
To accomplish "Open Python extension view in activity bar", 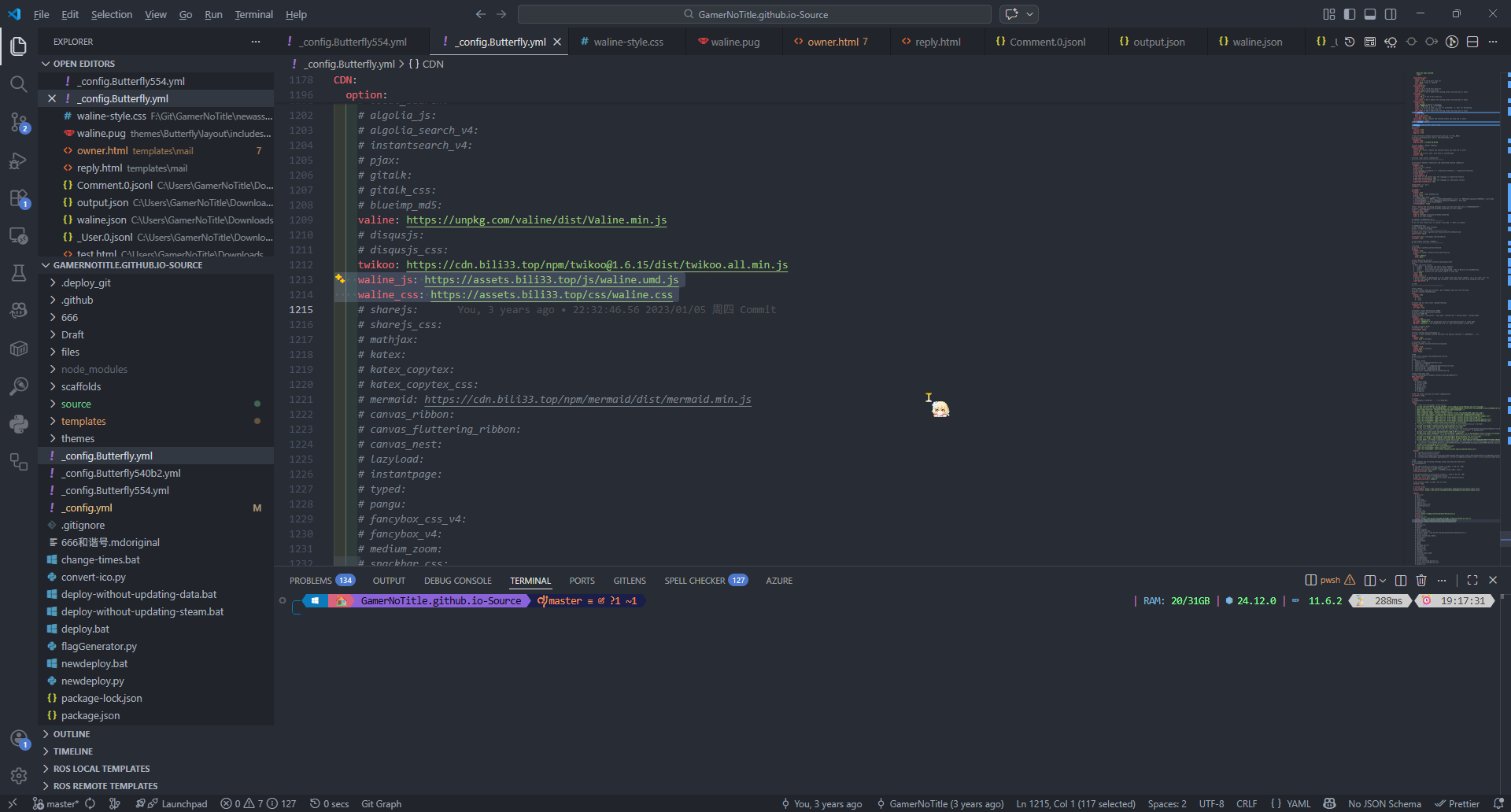I will click(18, 424).
